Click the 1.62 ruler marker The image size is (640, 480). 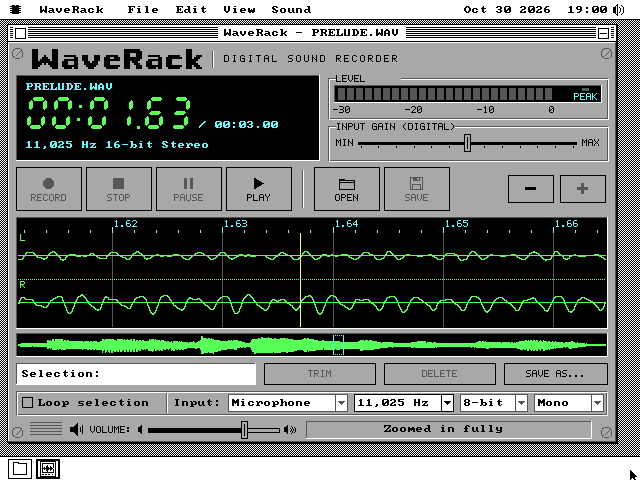pos(126,224)
